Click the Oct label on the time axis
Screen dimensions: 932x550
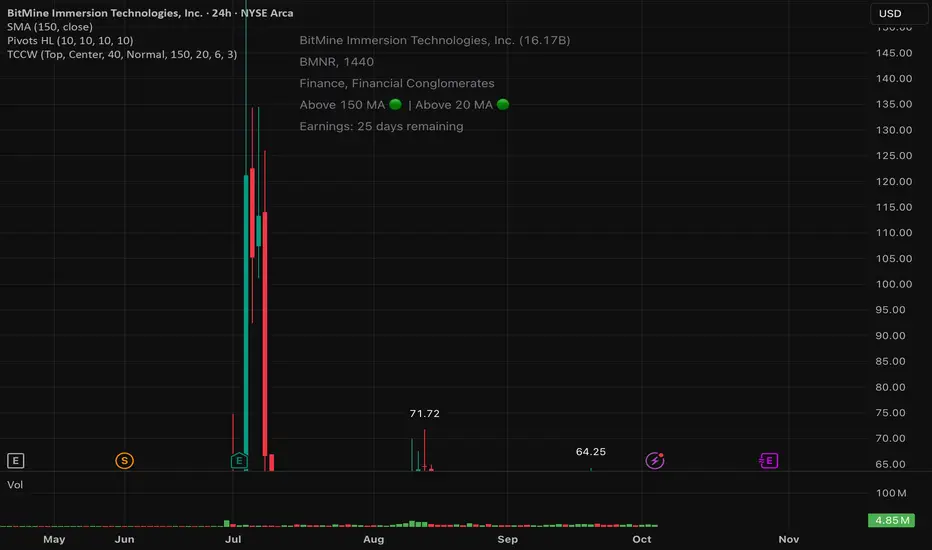[642, 539]
